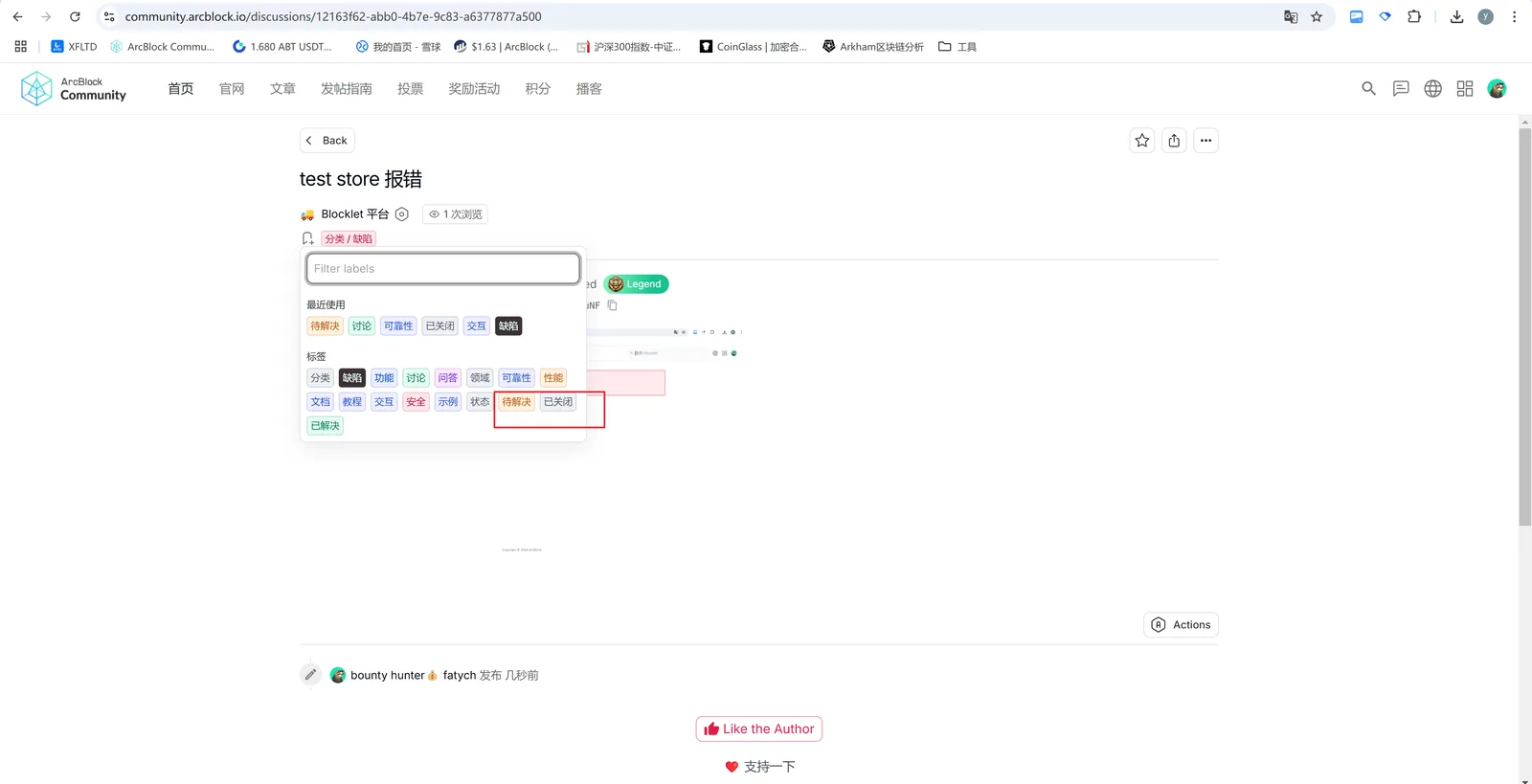1532x784 pixels.
Task: Copy the ID using the copy icon
Action: click(613, 305)
